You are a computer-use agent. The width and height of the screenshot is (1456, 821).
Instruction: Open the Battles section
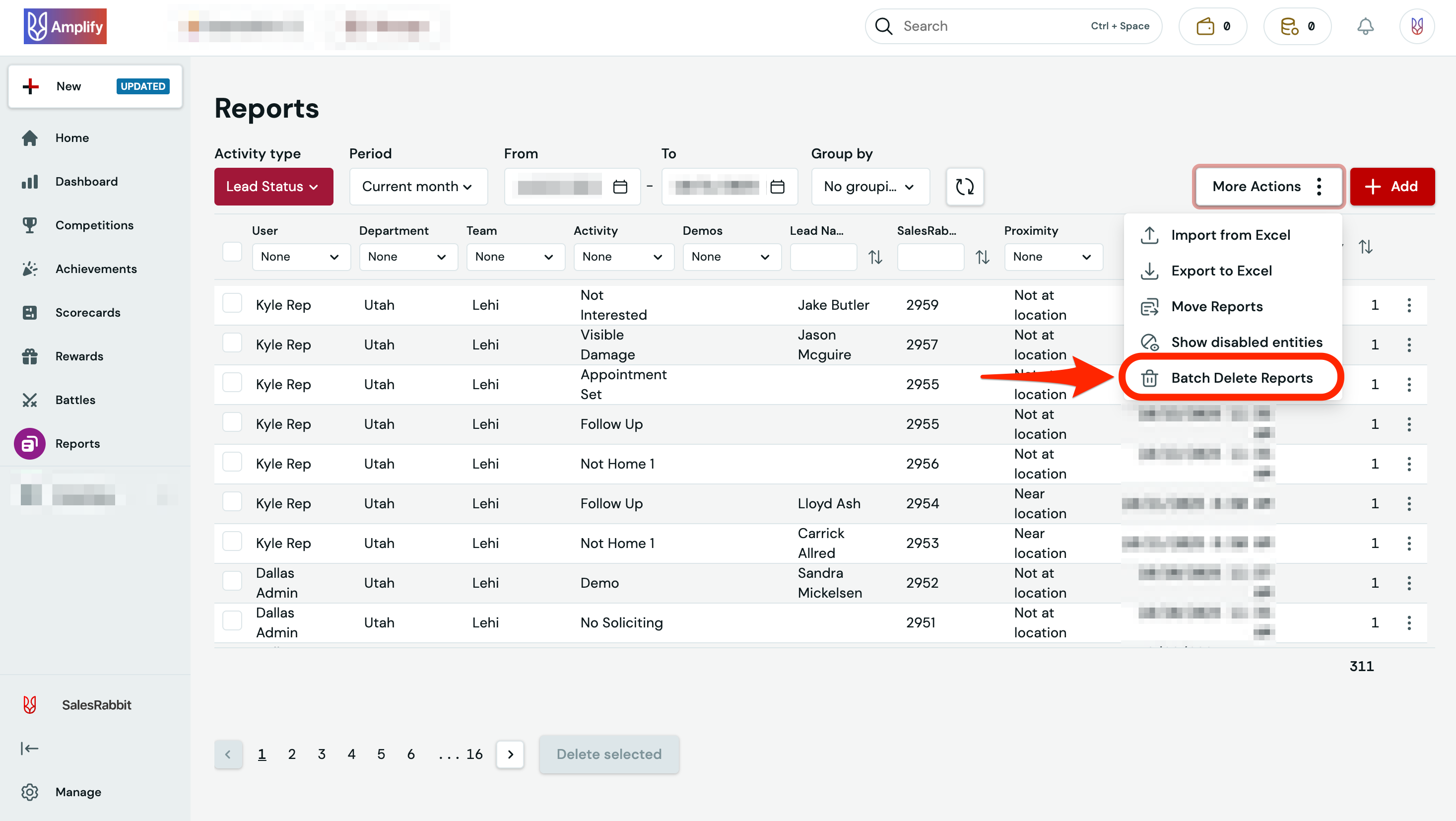76,400
